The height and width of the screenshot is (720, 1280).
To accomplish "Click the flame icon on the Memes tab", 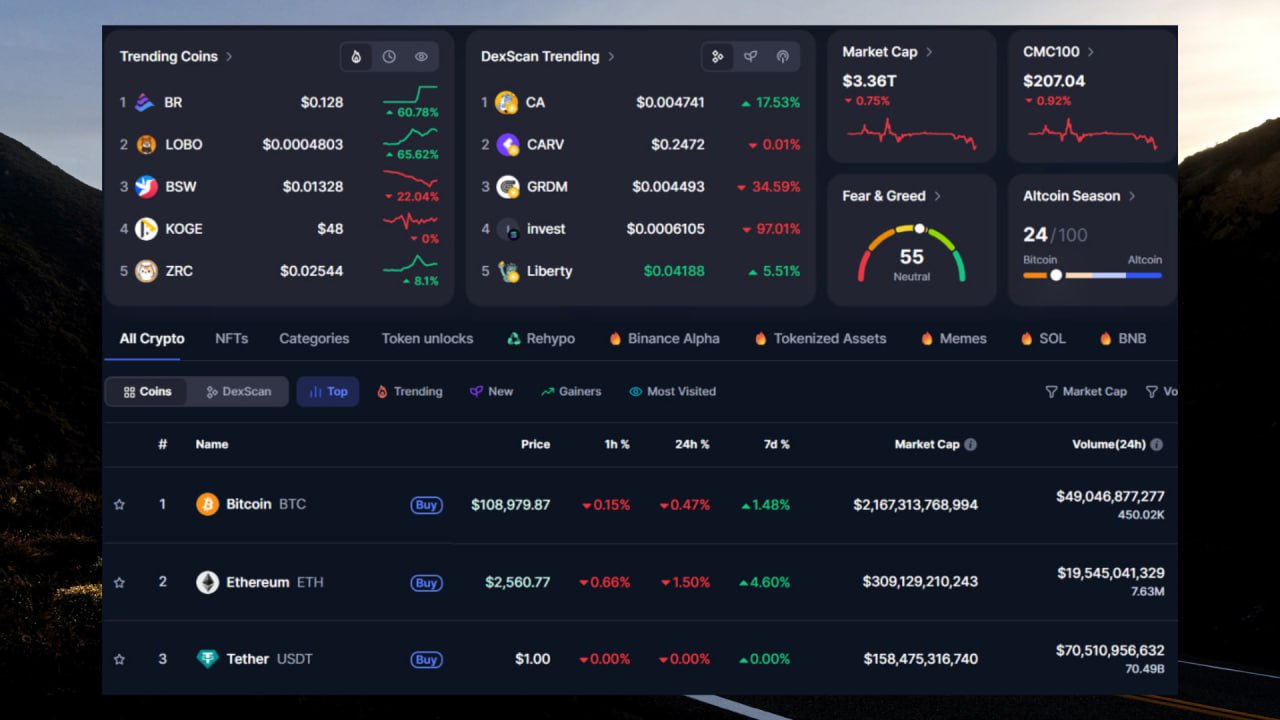I will 927,338.
